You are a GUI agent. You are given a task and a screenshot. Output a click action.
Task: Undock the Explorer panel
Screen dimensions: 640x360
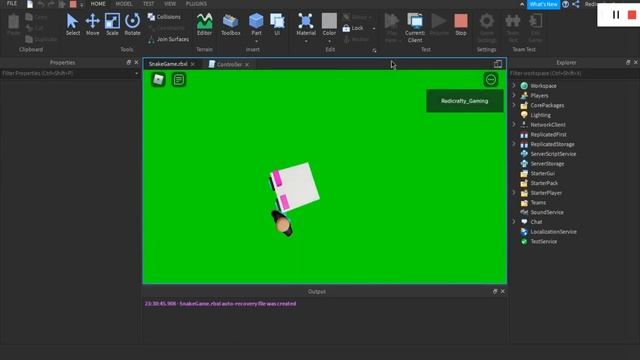coord(628,62)
